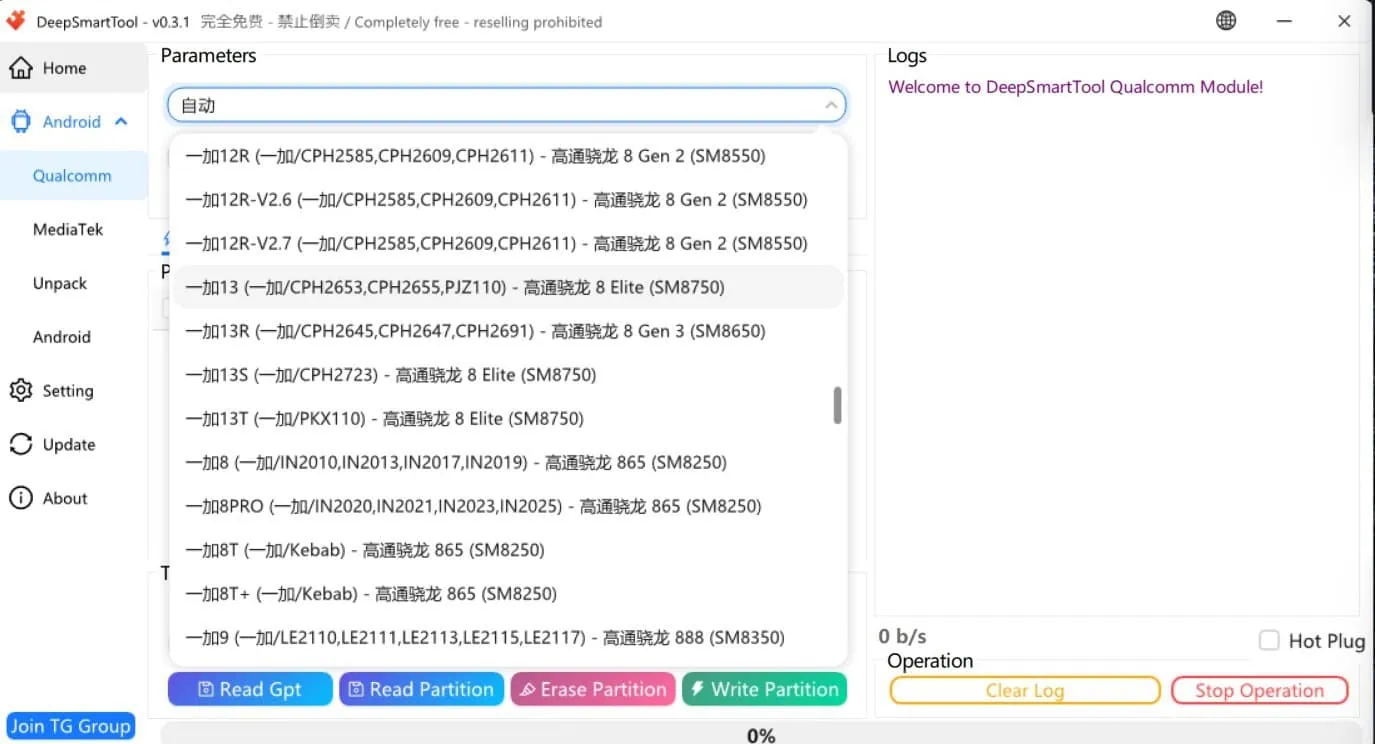Open the language globe icon
This screenshot has height=744, width=1375.
point(1226,21)
